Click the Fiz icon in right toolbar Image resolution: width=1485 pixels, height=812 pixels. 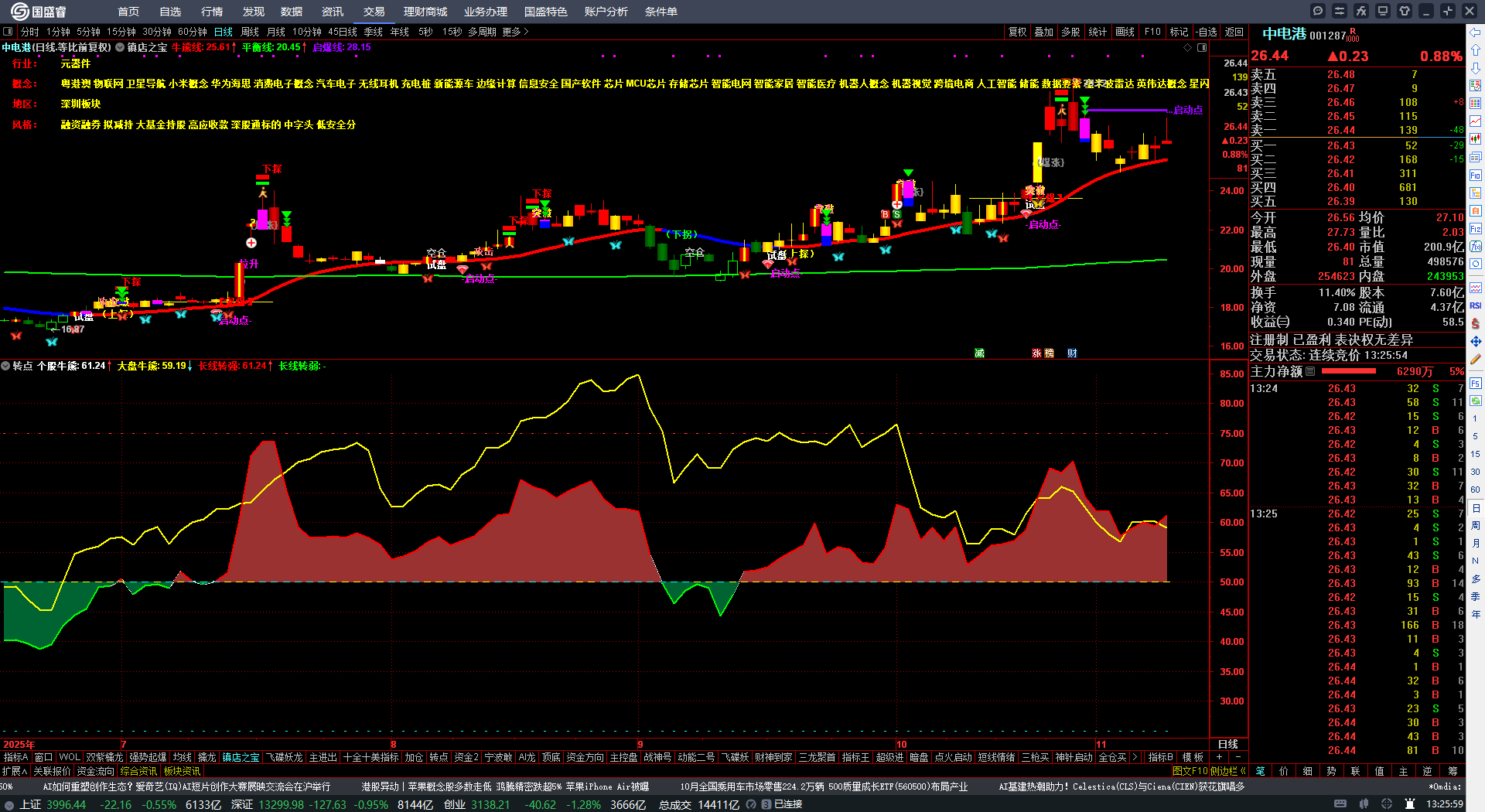pos(1476,229)
